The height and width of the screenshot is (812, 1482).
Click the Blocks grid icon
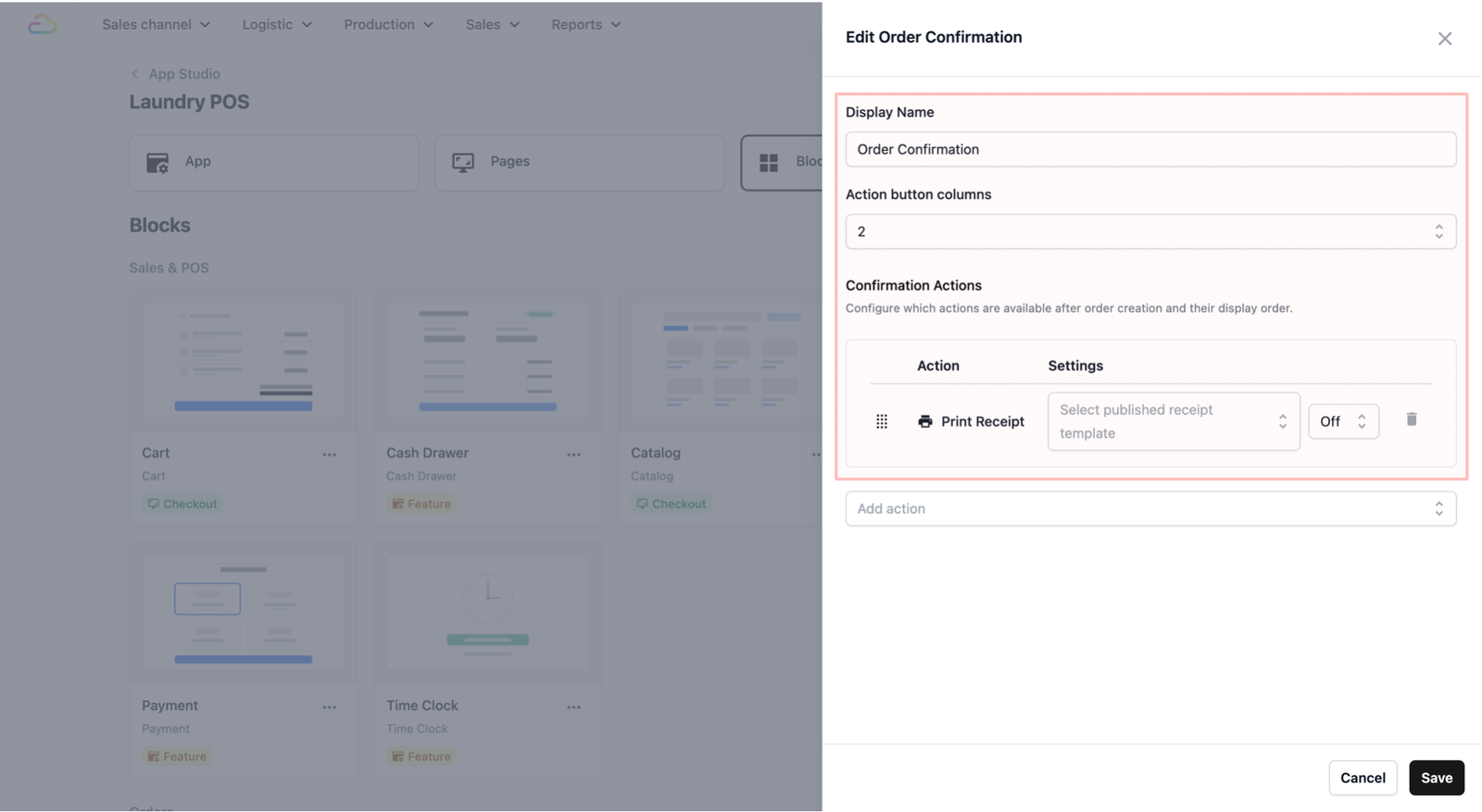coord(769,163)
